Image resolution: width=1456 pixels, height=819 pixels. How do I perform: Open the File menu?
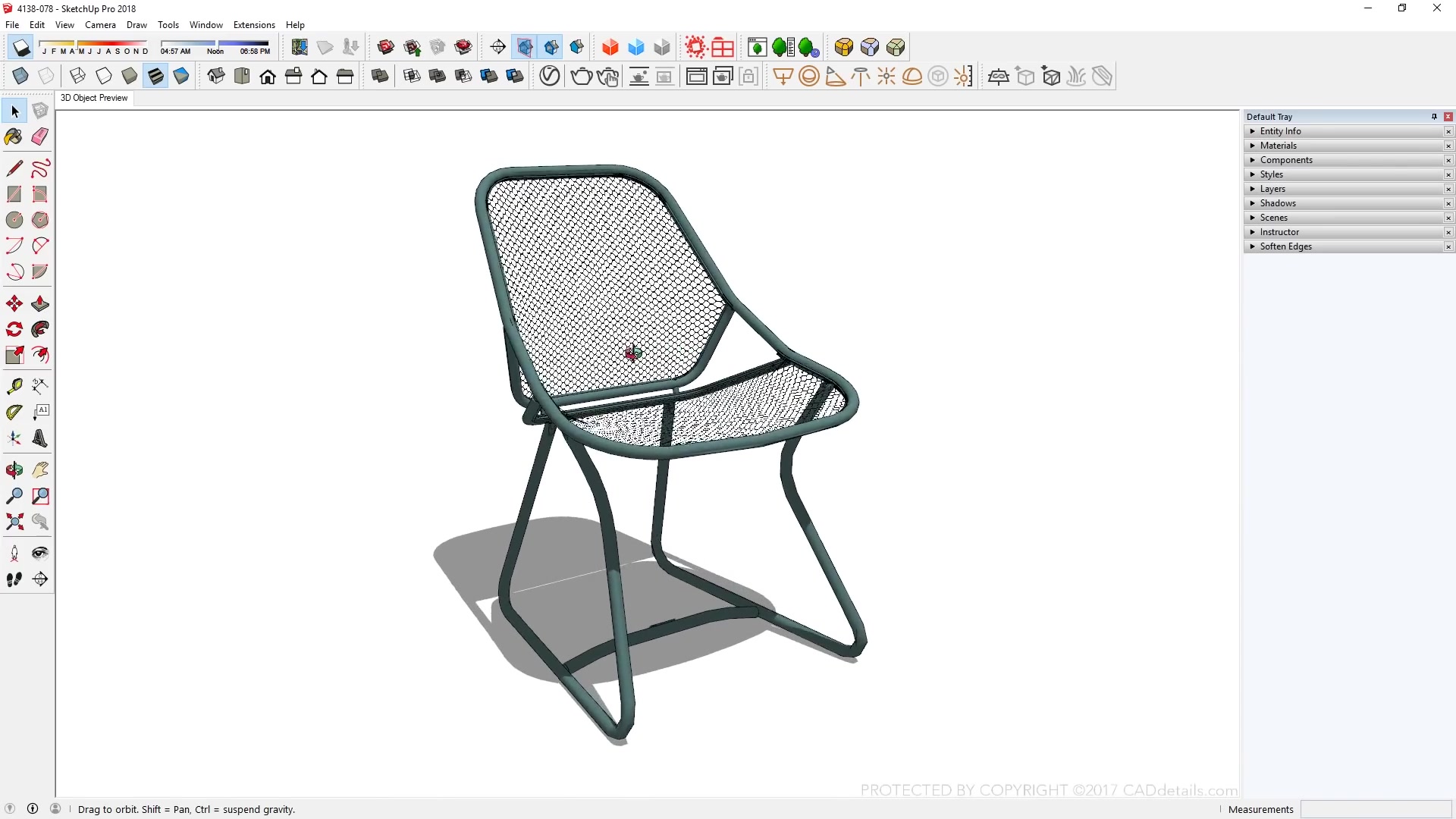click(x=12, y=25)
